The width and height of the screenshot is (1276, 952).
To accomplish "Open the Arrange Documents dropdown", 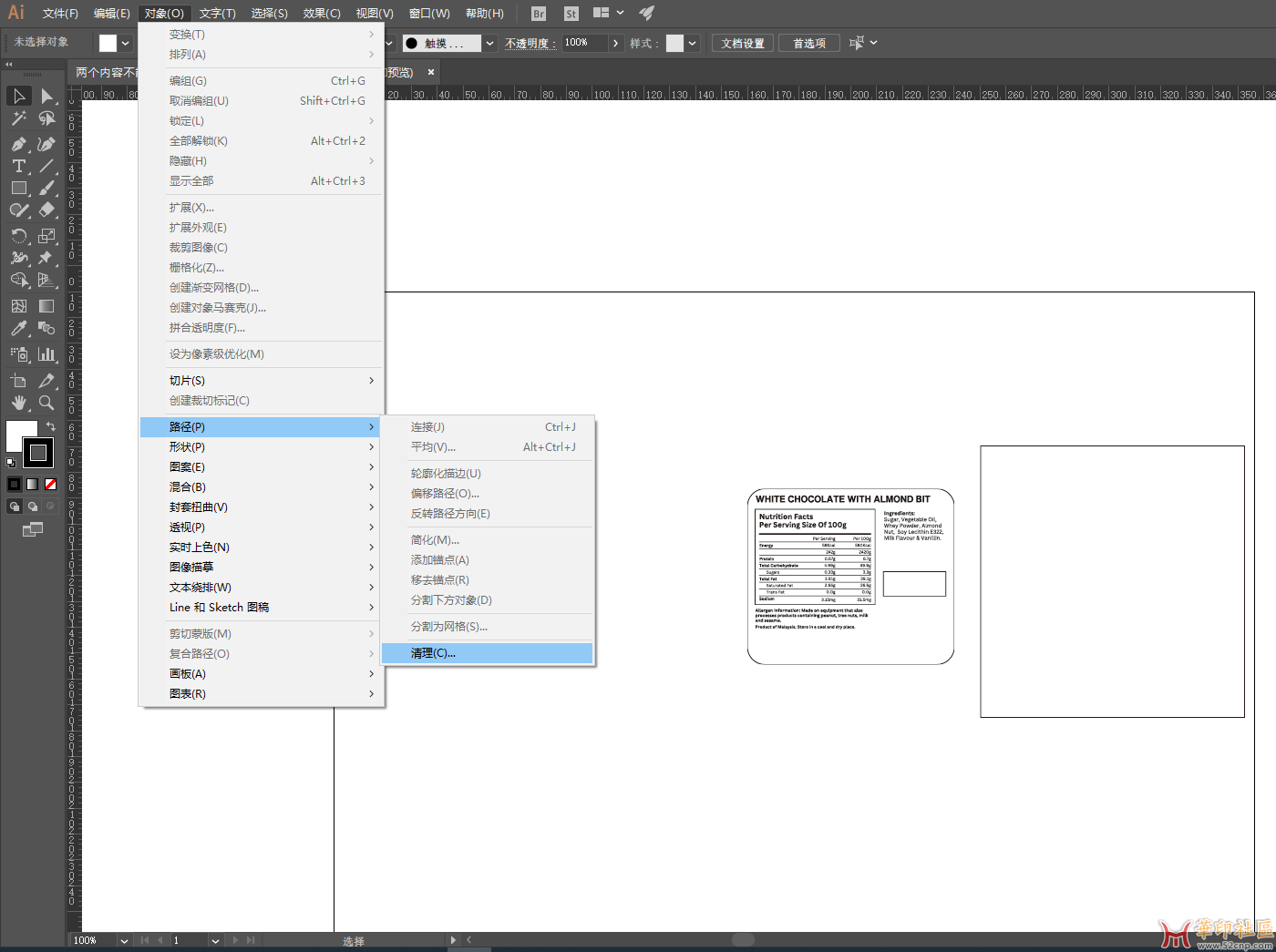I will click(608, 13).
